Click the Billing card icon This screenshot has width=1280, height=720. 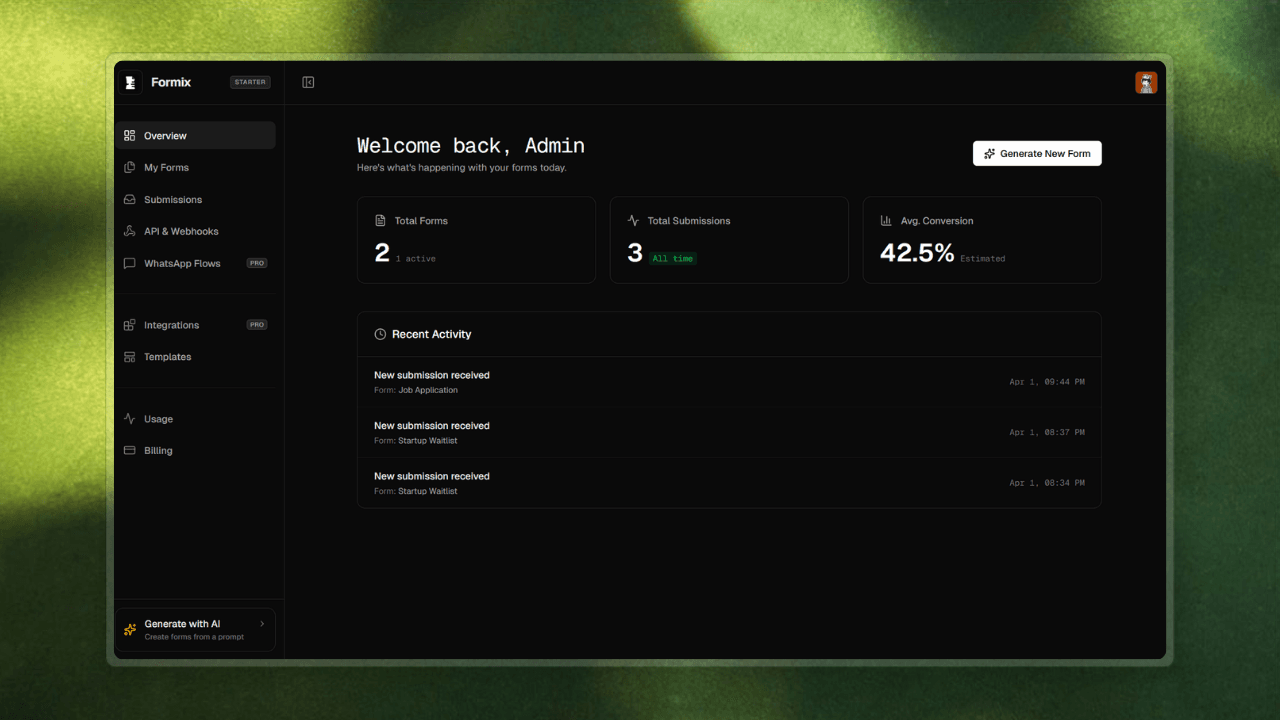[x=129, y=450]
